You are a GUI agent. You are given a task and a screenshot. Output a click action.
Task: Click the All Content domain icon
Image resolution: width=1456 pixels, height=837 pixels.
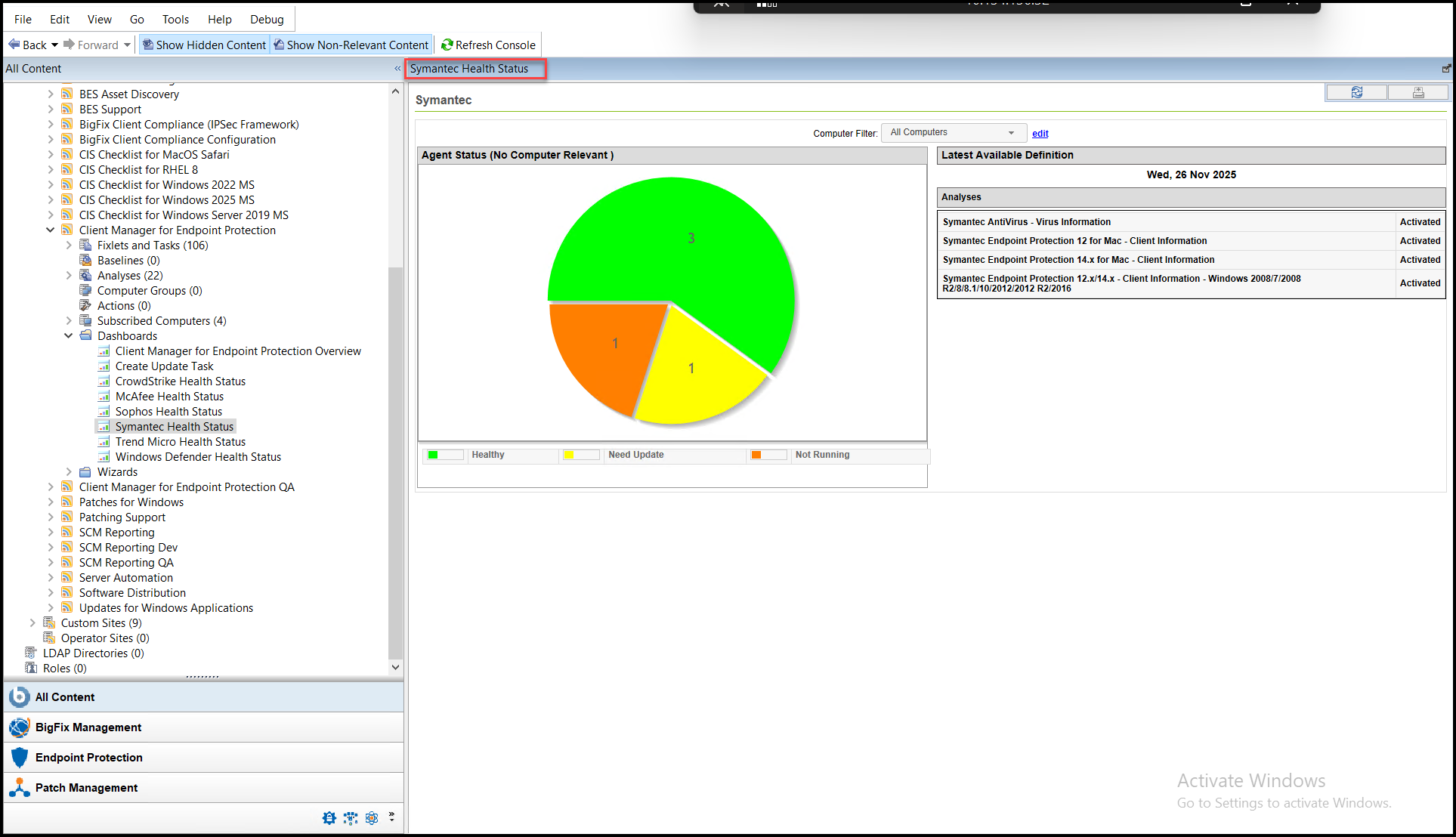[19, 696]
